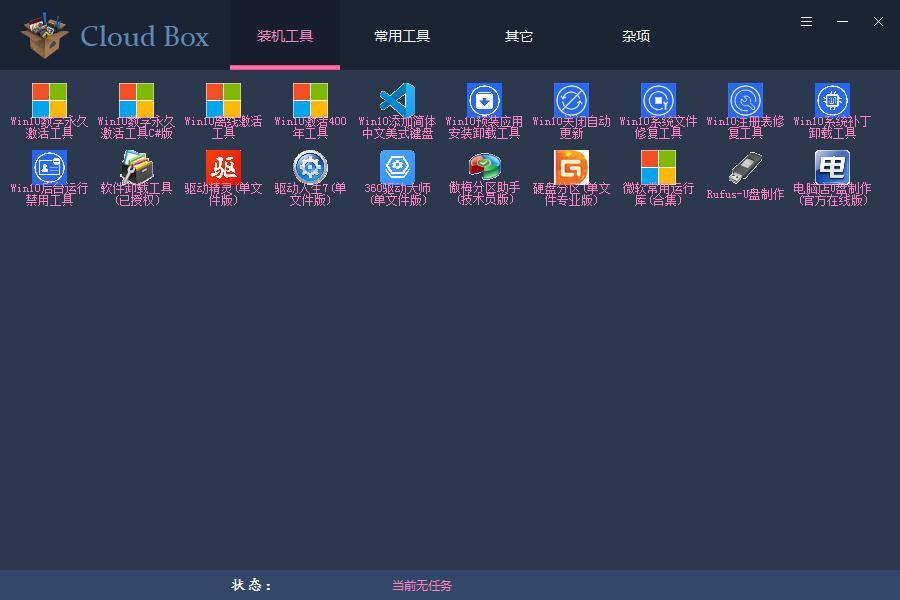
Task: Launch the Win10注册表修复工具
Action: coord(744,105)
